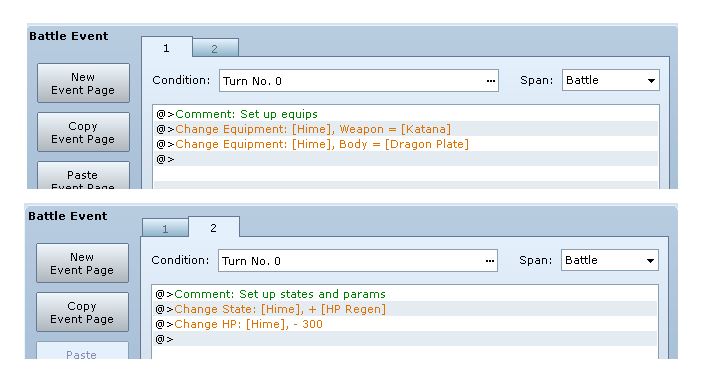Viewport: 715px width, 382px height.
Task: Click New Event Page in lower panel
Action: click(82, 263)
